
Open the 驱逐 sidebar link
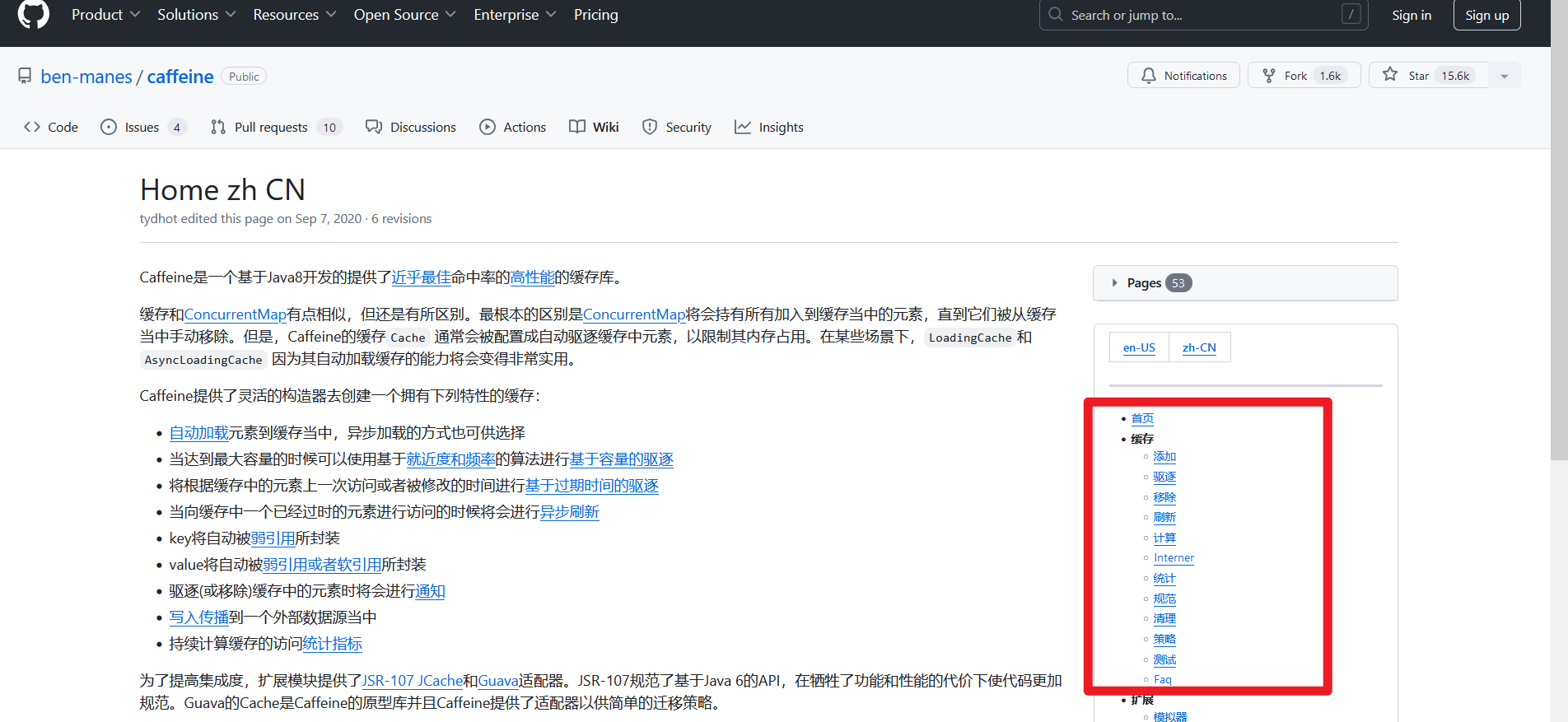(x=1164, y=477)
